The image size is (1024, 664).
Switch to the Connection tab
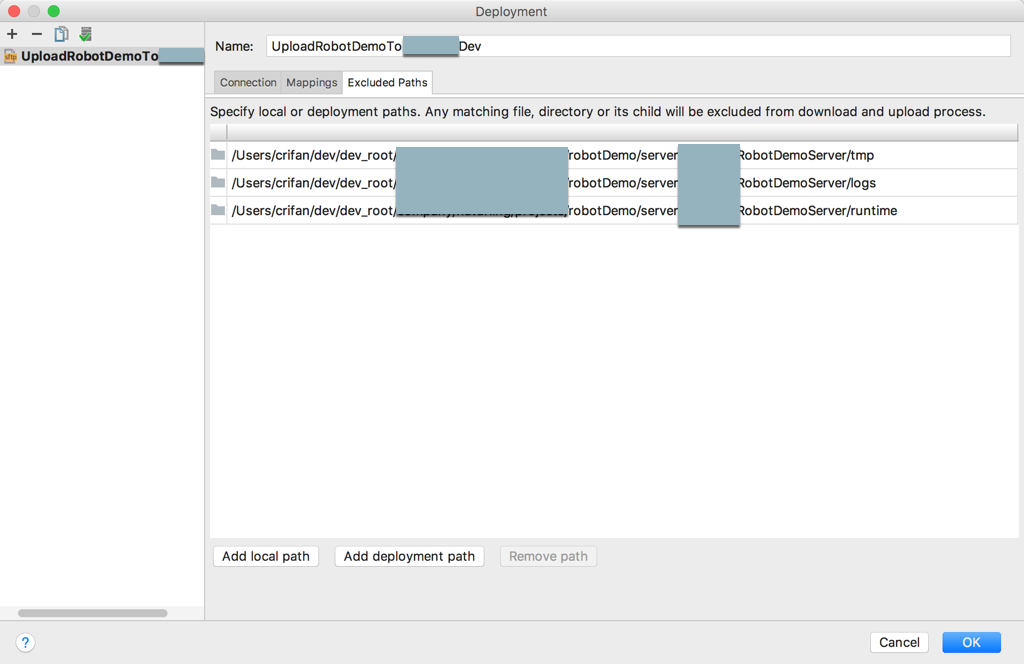point(248,82)
